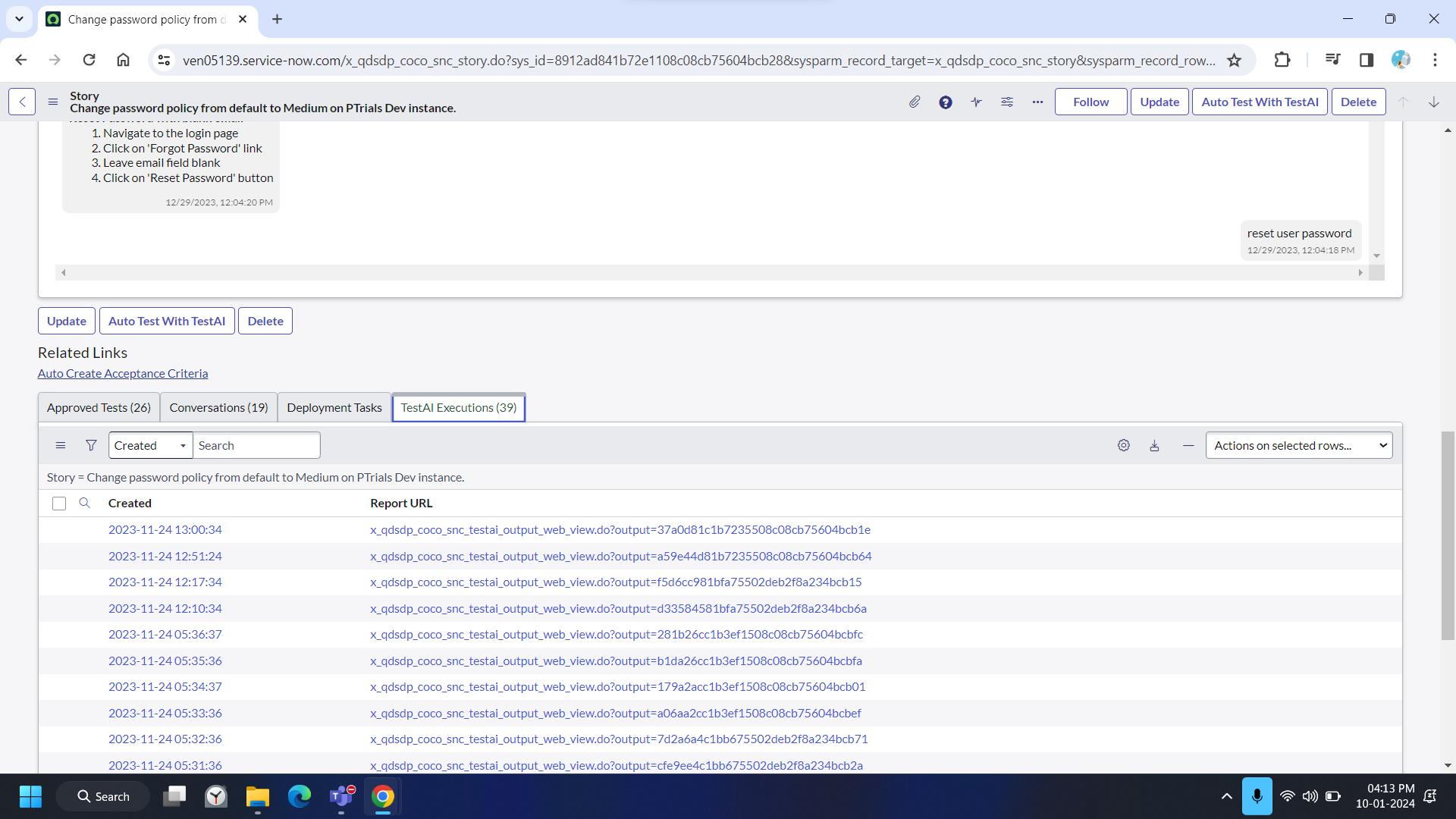Toggle the column search magnifier icon

click(x=85, y=503)
